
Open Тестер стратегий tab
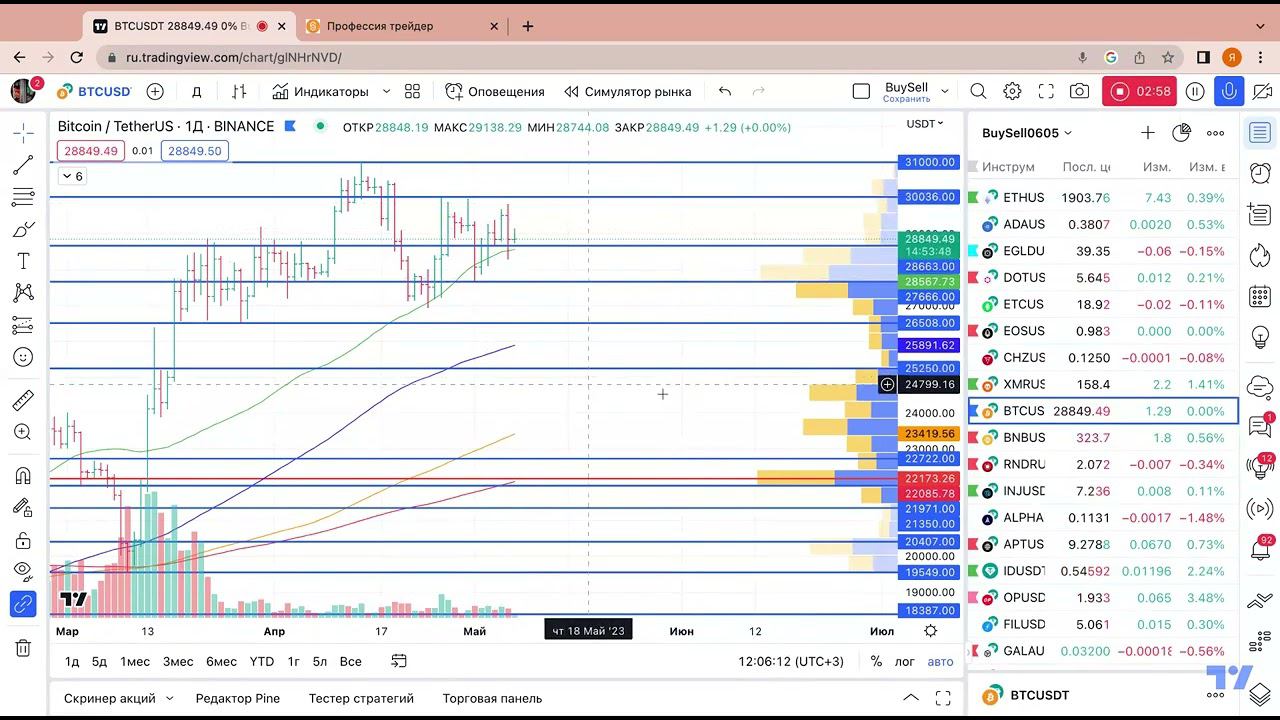pyautogui.click(x=361, y=698)
